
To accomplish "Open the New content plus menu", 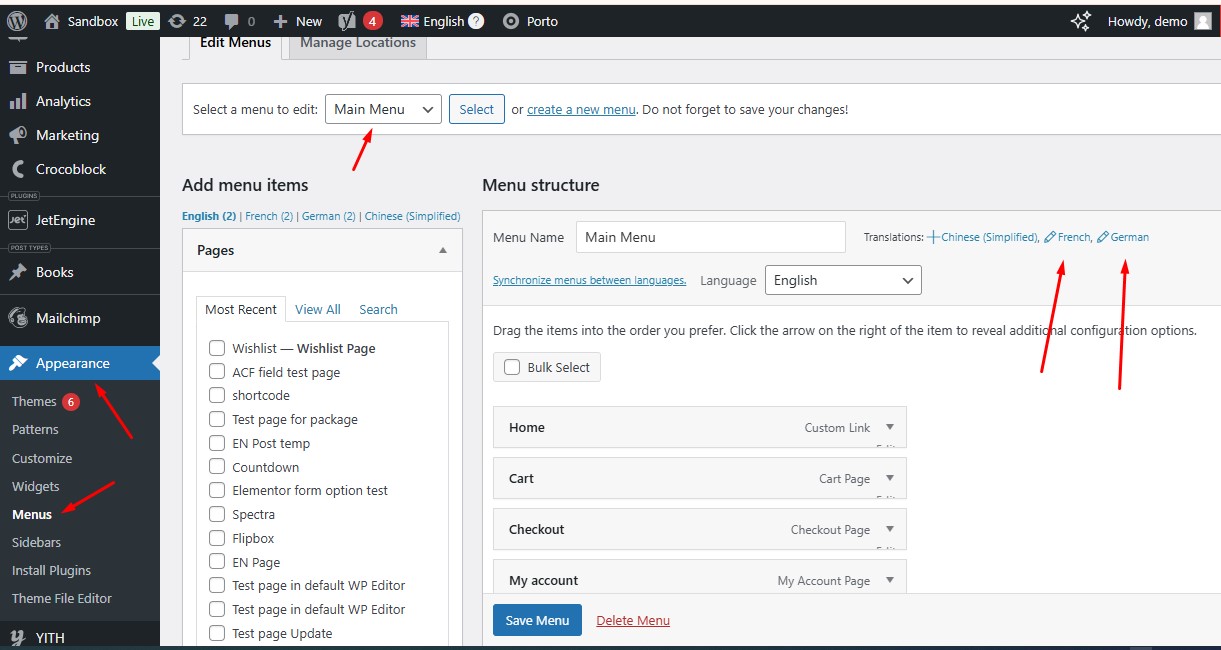I will [281, 21].
